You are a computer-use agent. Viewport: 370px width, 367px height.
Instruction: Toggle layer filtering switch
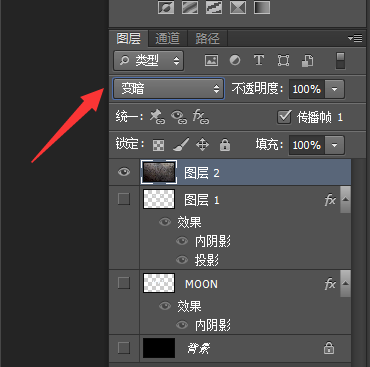pos(340,61)
